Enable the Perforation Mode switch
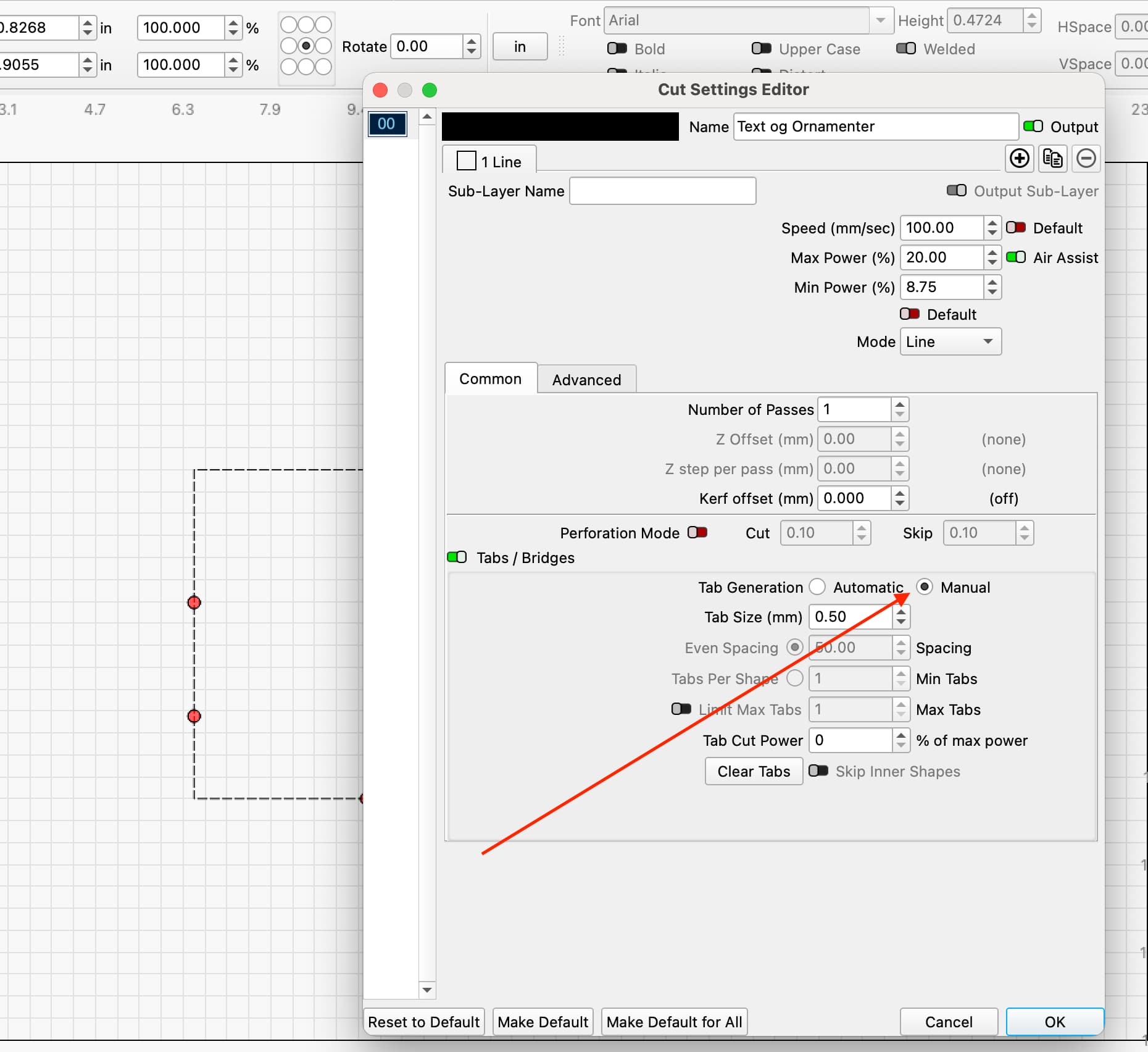This screenshot has height=1052, width=1148. tap(697, 532)
